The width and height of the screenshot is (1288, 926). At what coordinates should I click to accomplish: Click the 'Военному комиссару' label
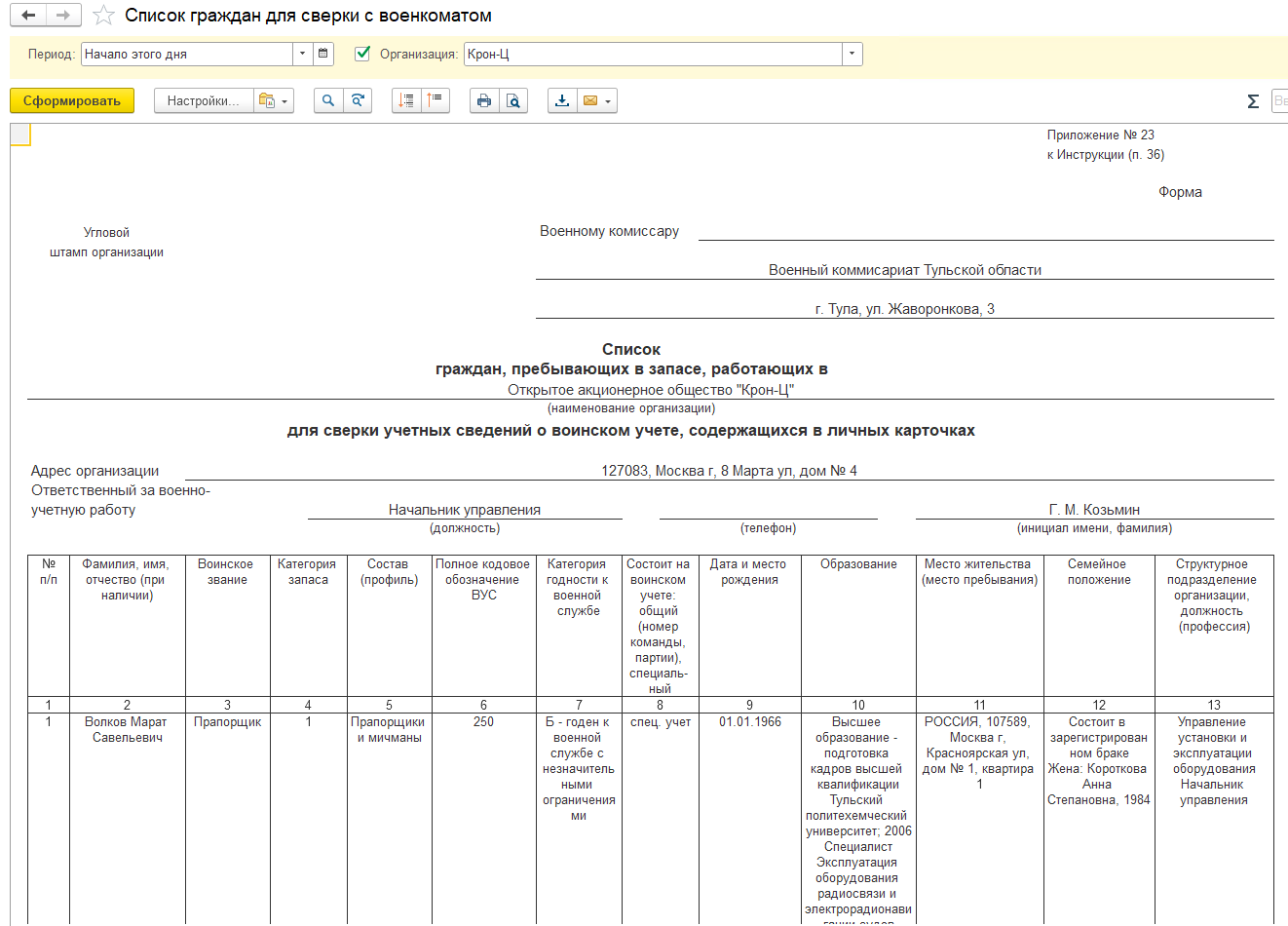pyautogui.click(x=609, y=232)
